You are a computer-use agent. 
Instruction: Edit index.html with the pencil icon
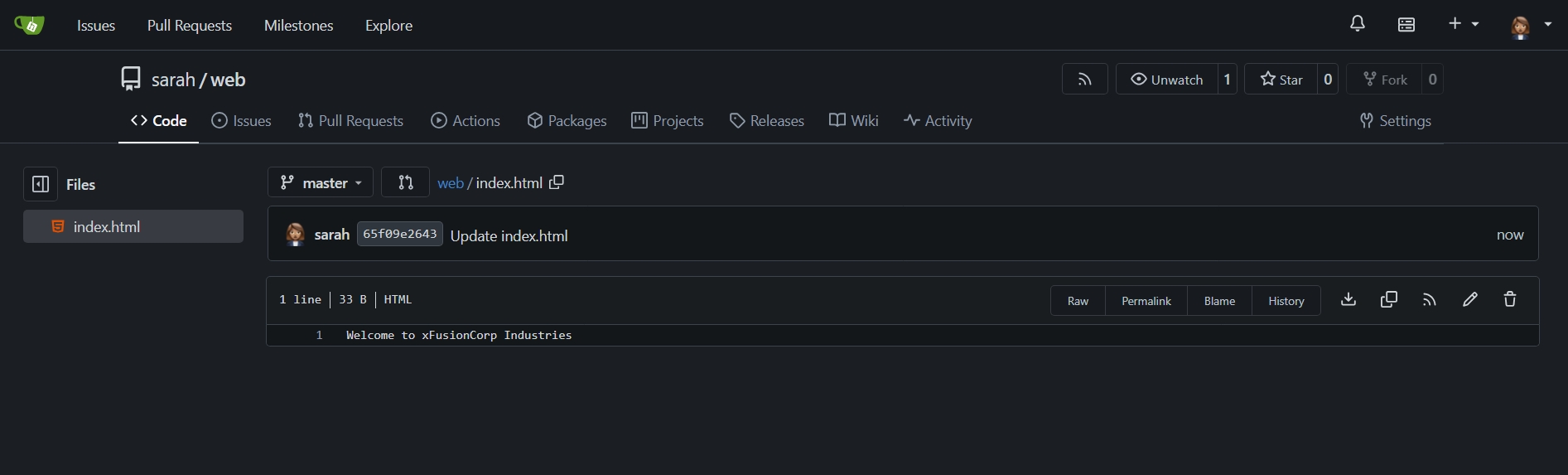tap(1470, 299)
